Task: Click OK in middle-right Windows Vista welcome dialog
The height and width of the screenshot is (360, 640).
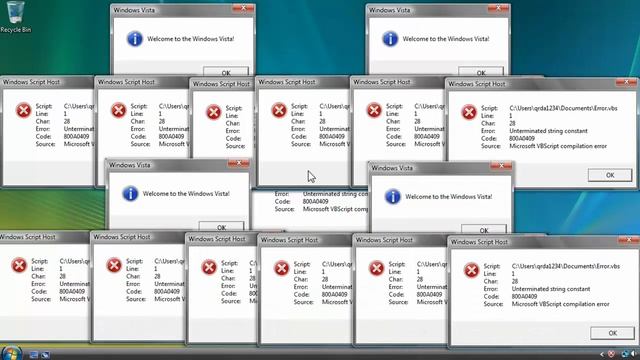Action: point(484,229)
